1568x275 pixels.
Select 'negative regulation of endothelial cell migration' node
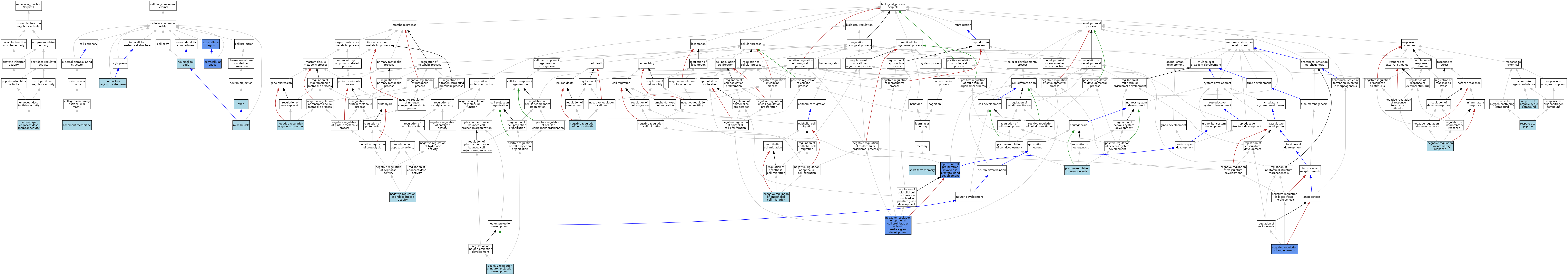coord(776,197)
